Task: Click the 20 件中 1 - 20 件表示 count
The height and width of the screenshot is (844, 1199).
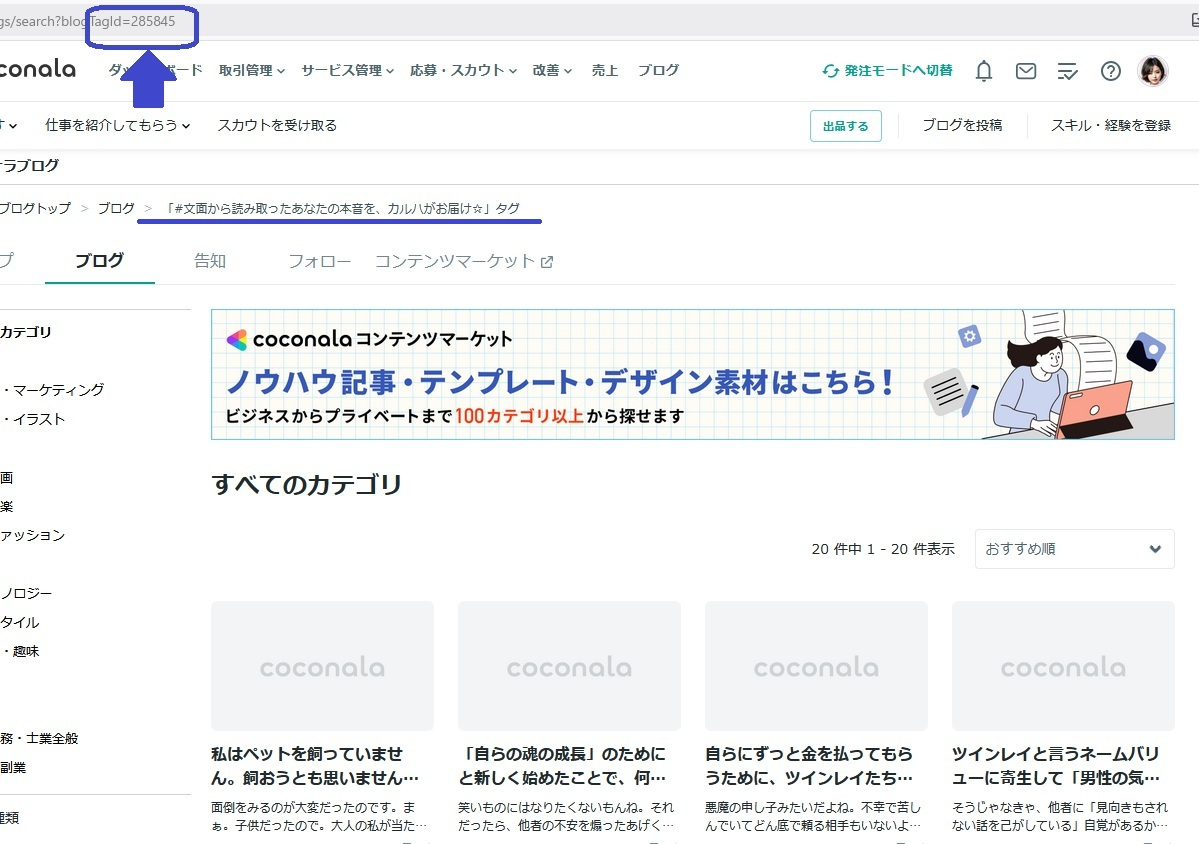Action: (883, 549)
